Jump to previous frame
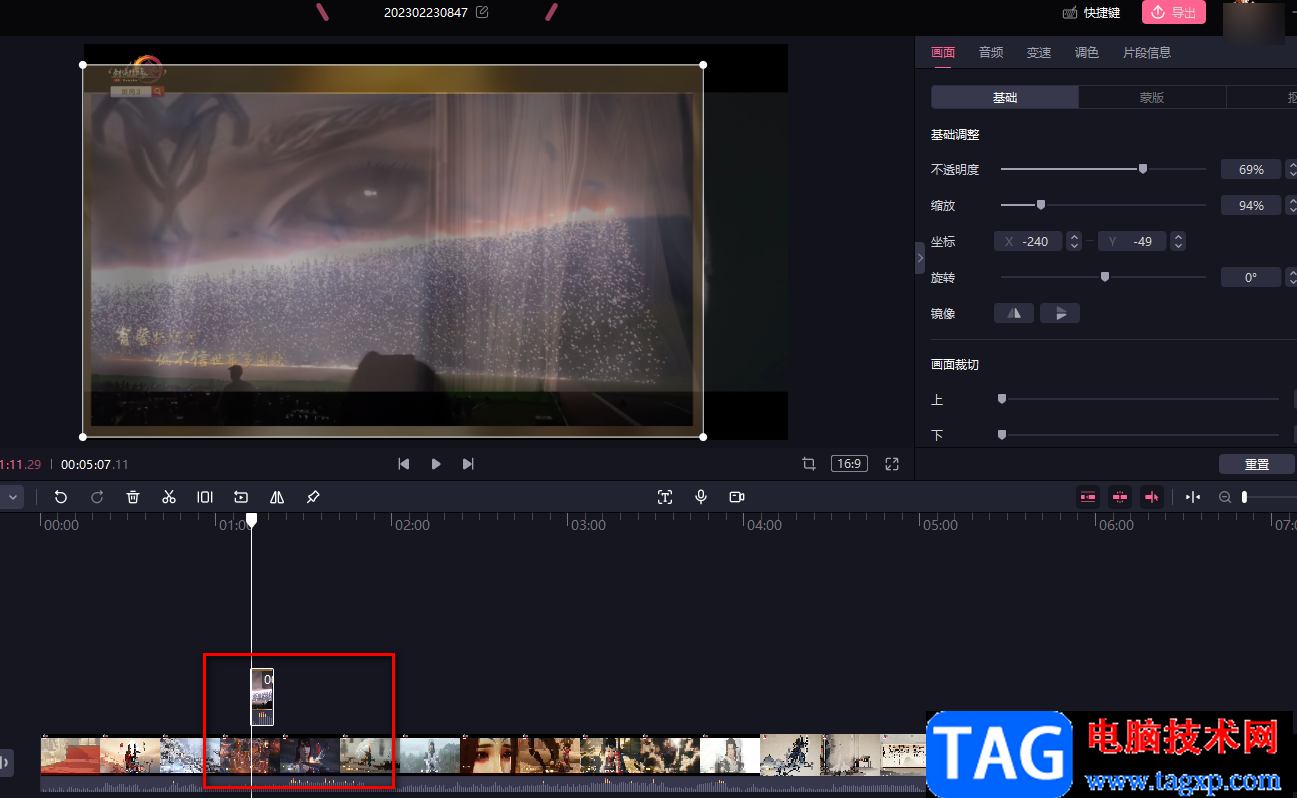Screen dimensions: 1297x798 (x=404, y=464)
